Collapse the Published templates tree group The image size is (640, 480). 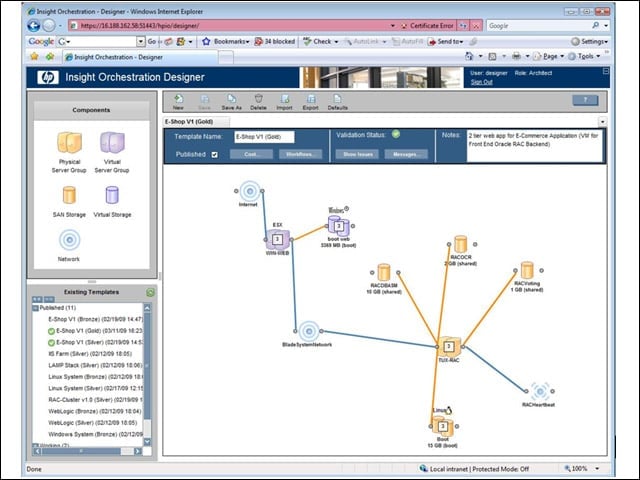[36, 308]
